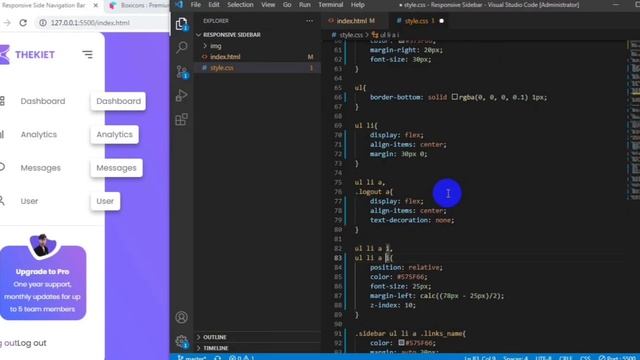Click the User sidebar link
The height and width of the screenshot is (360, 640).
[x=29, y=201]
